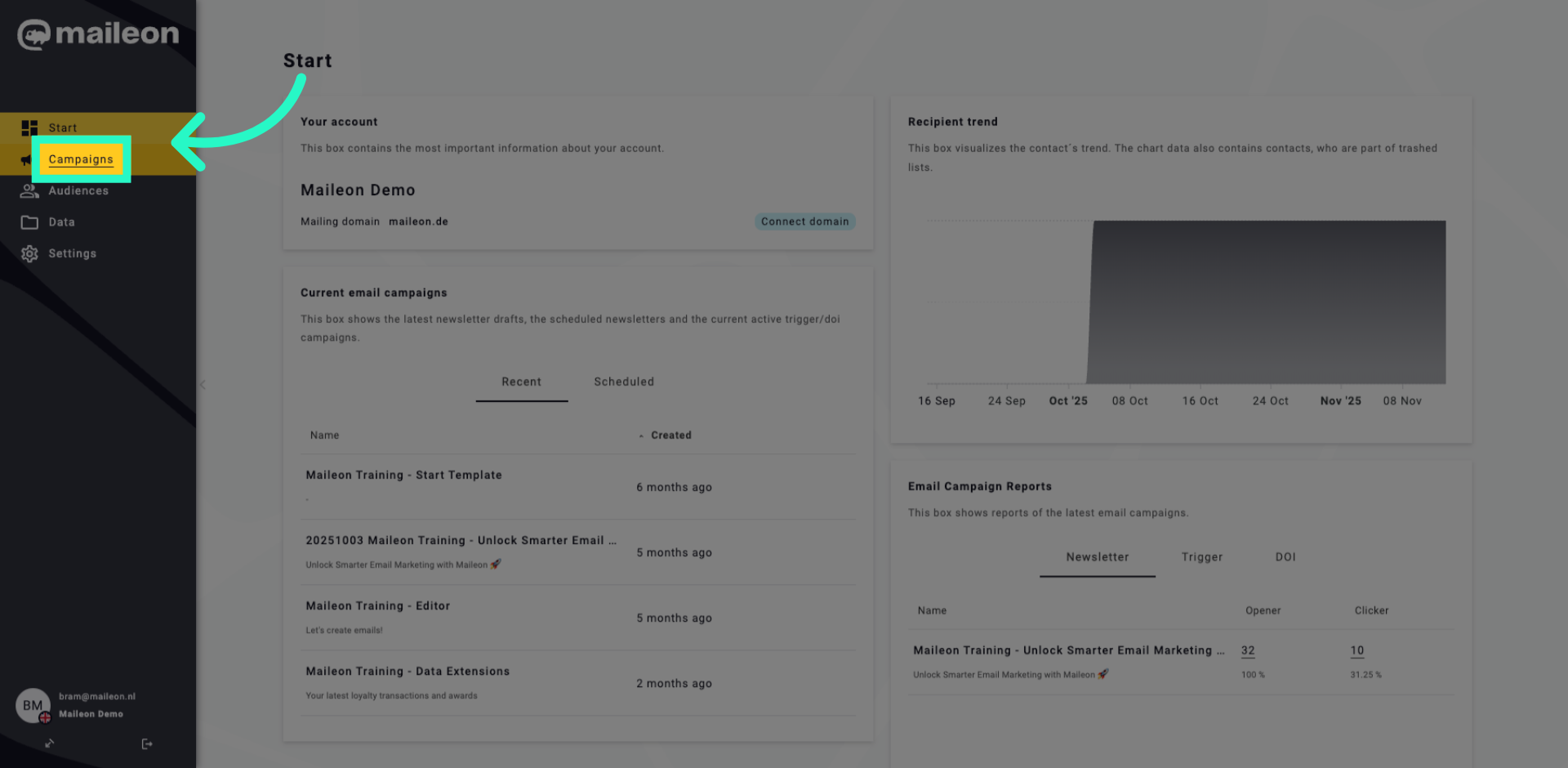The width and height of the screenshot is (1568, 768).
Task: Click the Name header in the reports table
Action: click(932, 610)
